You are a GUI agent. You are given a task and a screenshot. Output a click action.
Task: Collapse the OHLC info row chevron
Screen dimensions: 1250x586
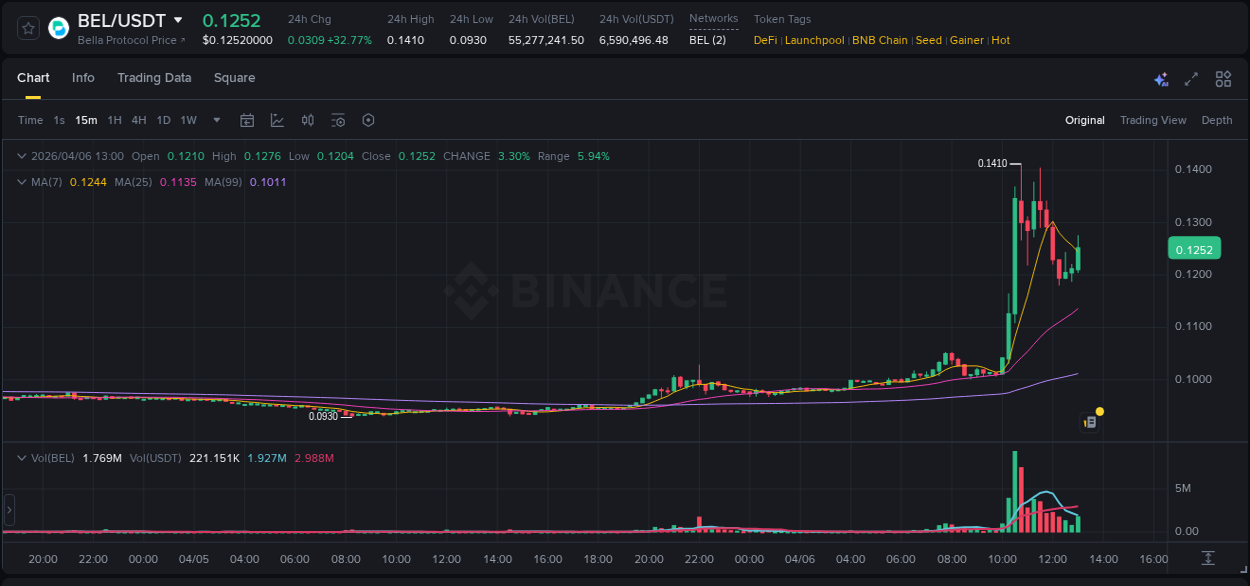tap(22, 156)
